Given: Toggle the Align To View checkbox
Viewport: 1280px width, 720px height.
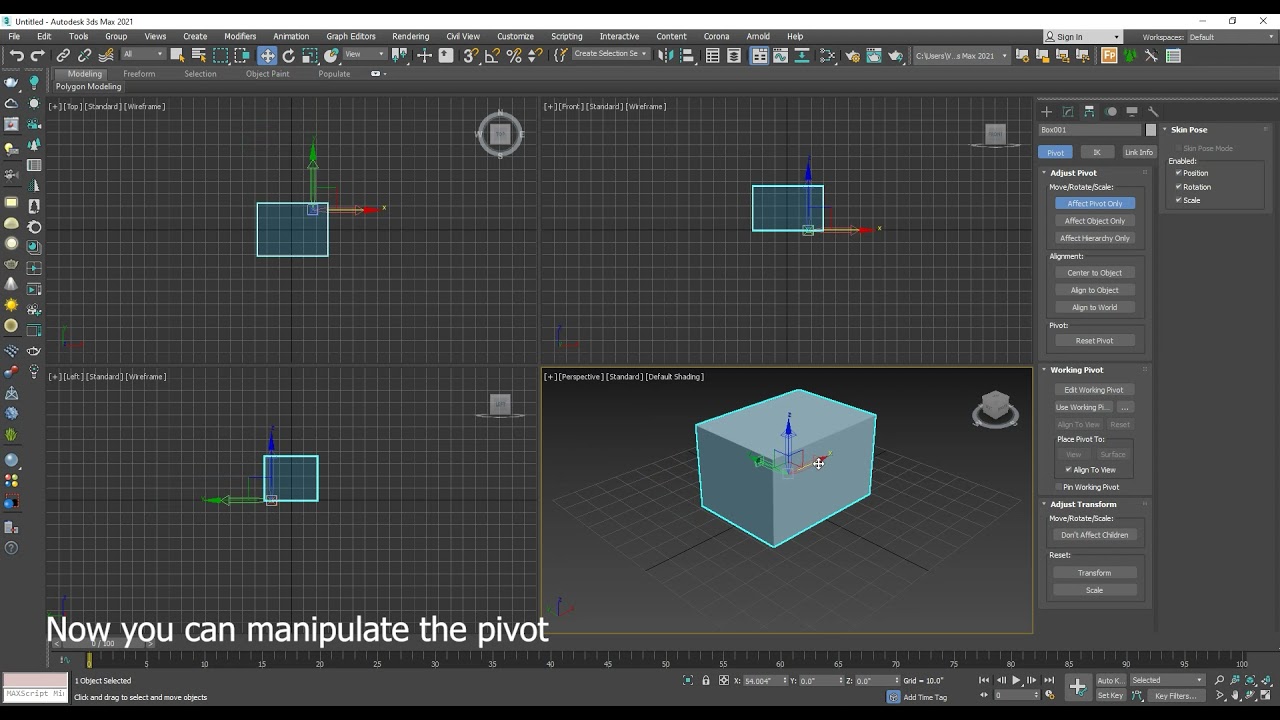Looking at the screenshot, I should (1069, 470).
